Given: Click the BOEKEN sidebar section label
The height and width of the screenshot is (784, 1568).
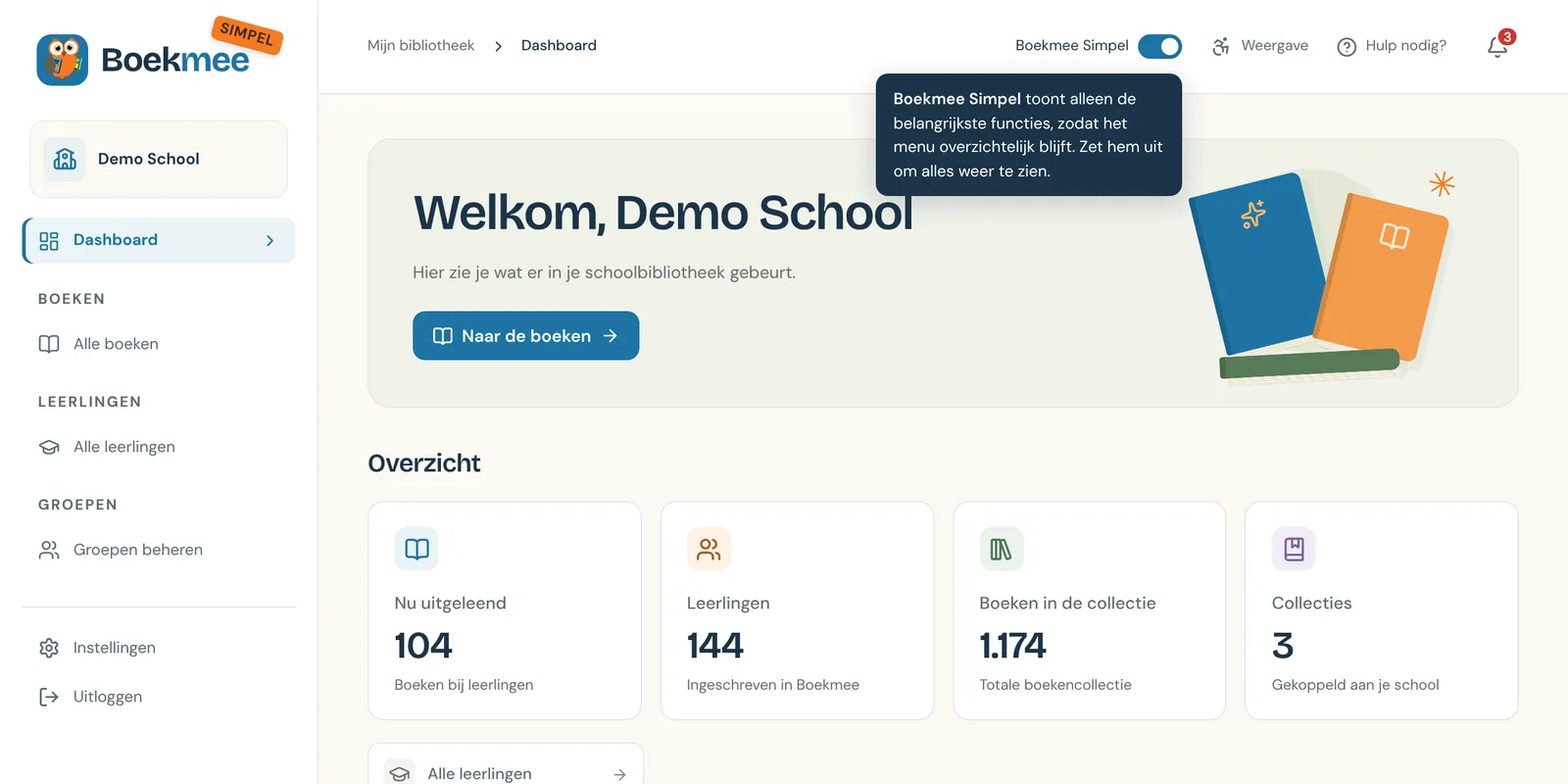Looking at the screenshot, I should 72,299.
